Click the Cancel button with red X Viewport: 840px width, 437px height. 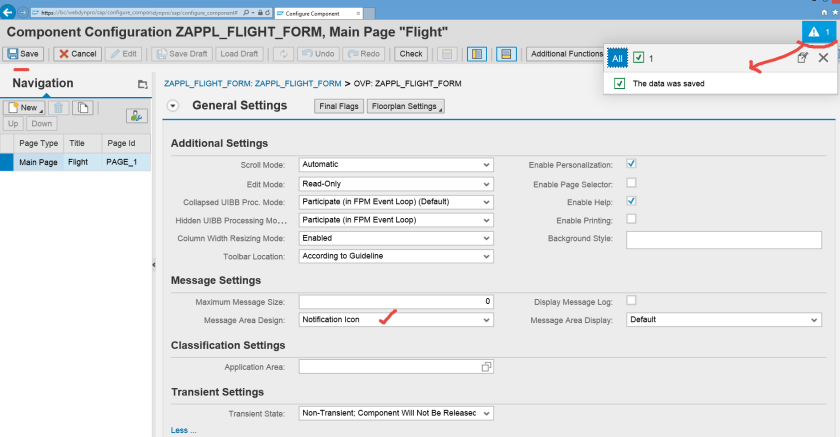point(77,53)
